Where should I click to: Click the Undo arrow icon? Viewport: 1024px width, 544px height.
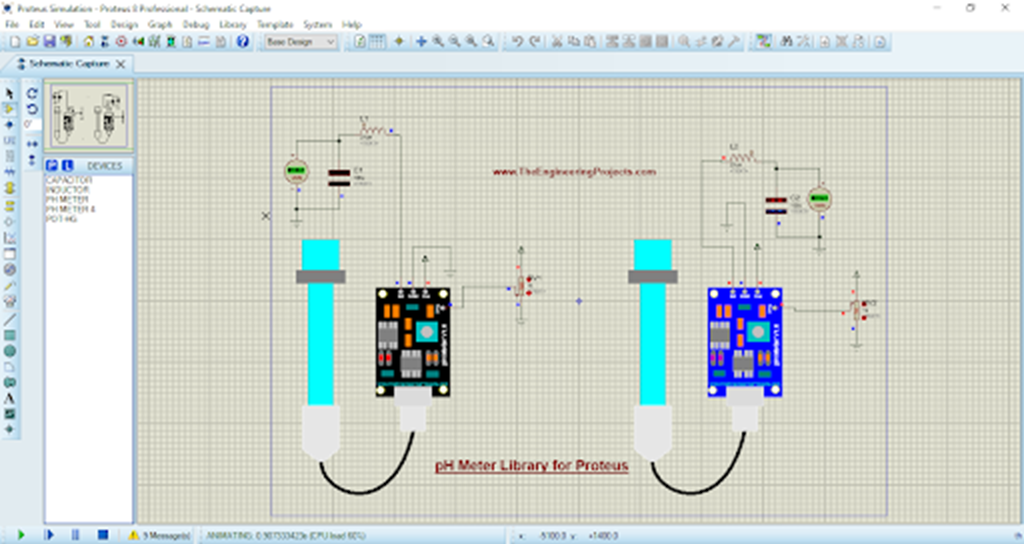click(517, 42)
